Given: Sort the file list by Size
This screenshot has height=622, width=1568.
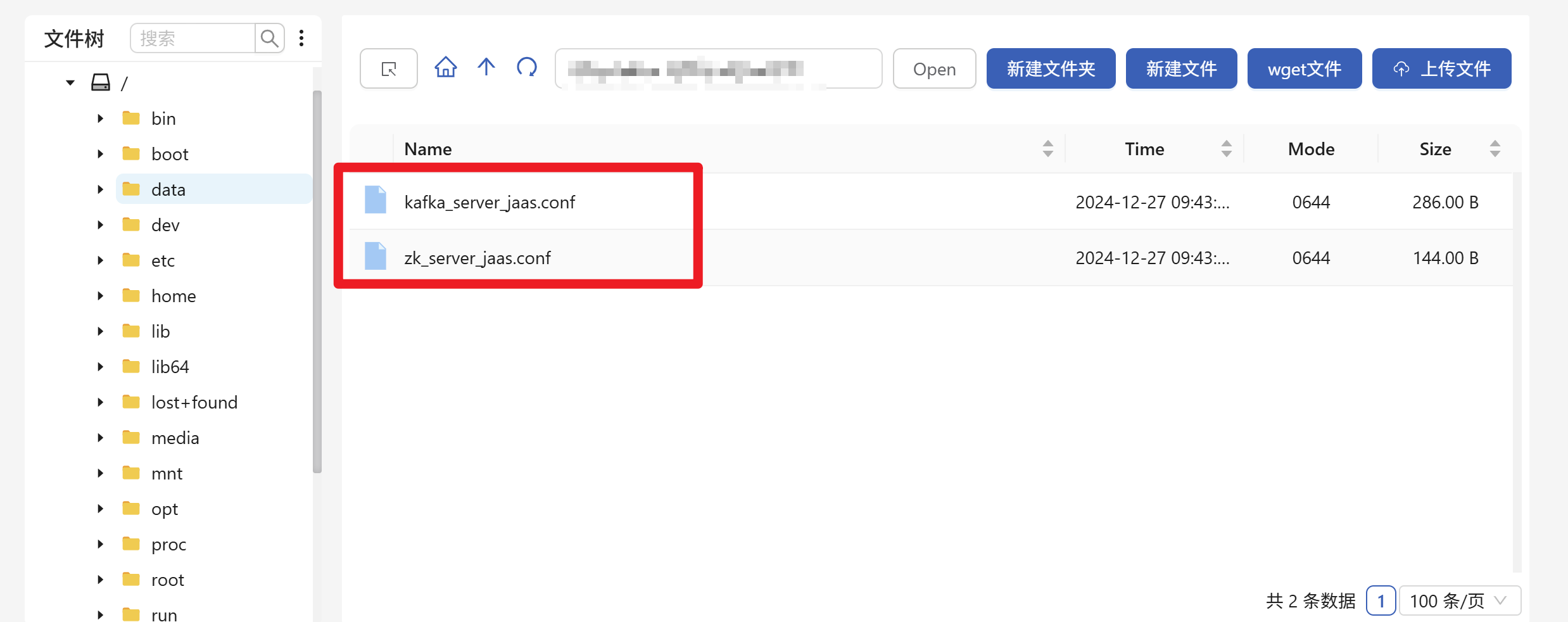Looking at the screenshot, I should click(x=1495, y=149).
